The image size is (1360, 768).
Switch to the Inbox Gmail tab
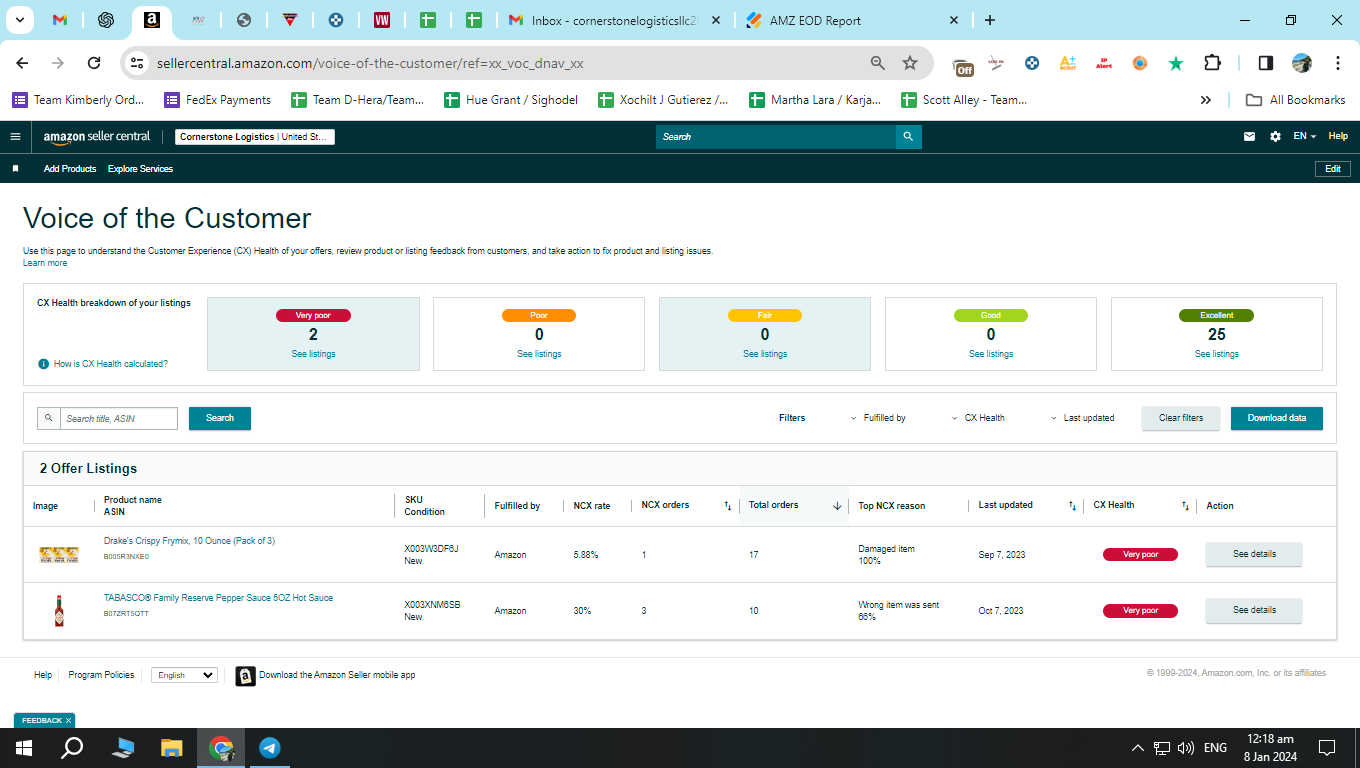click(x=615, y=20)
